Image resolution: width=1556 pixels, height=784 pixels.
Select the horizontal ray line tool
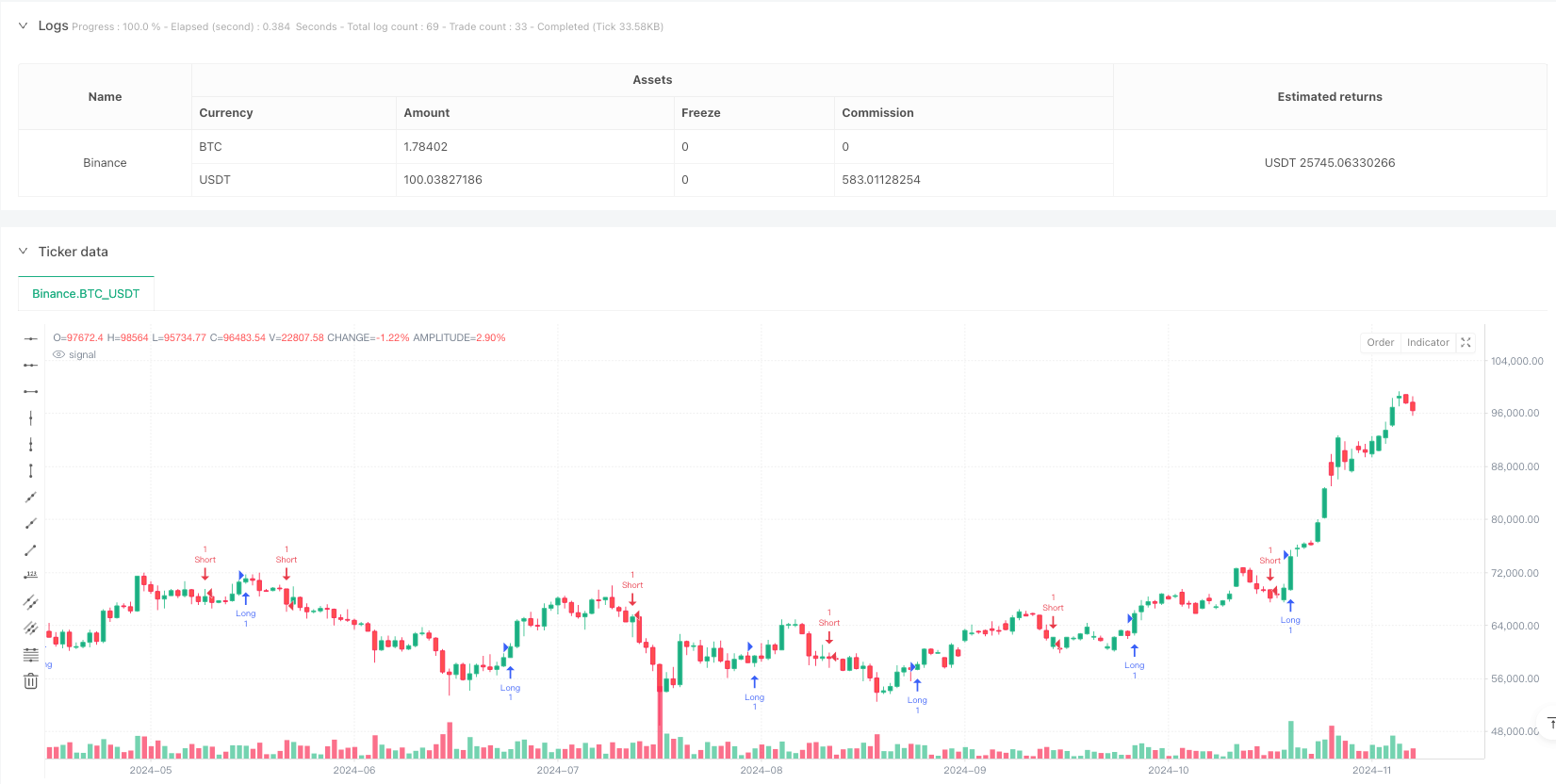coord(31,365)
